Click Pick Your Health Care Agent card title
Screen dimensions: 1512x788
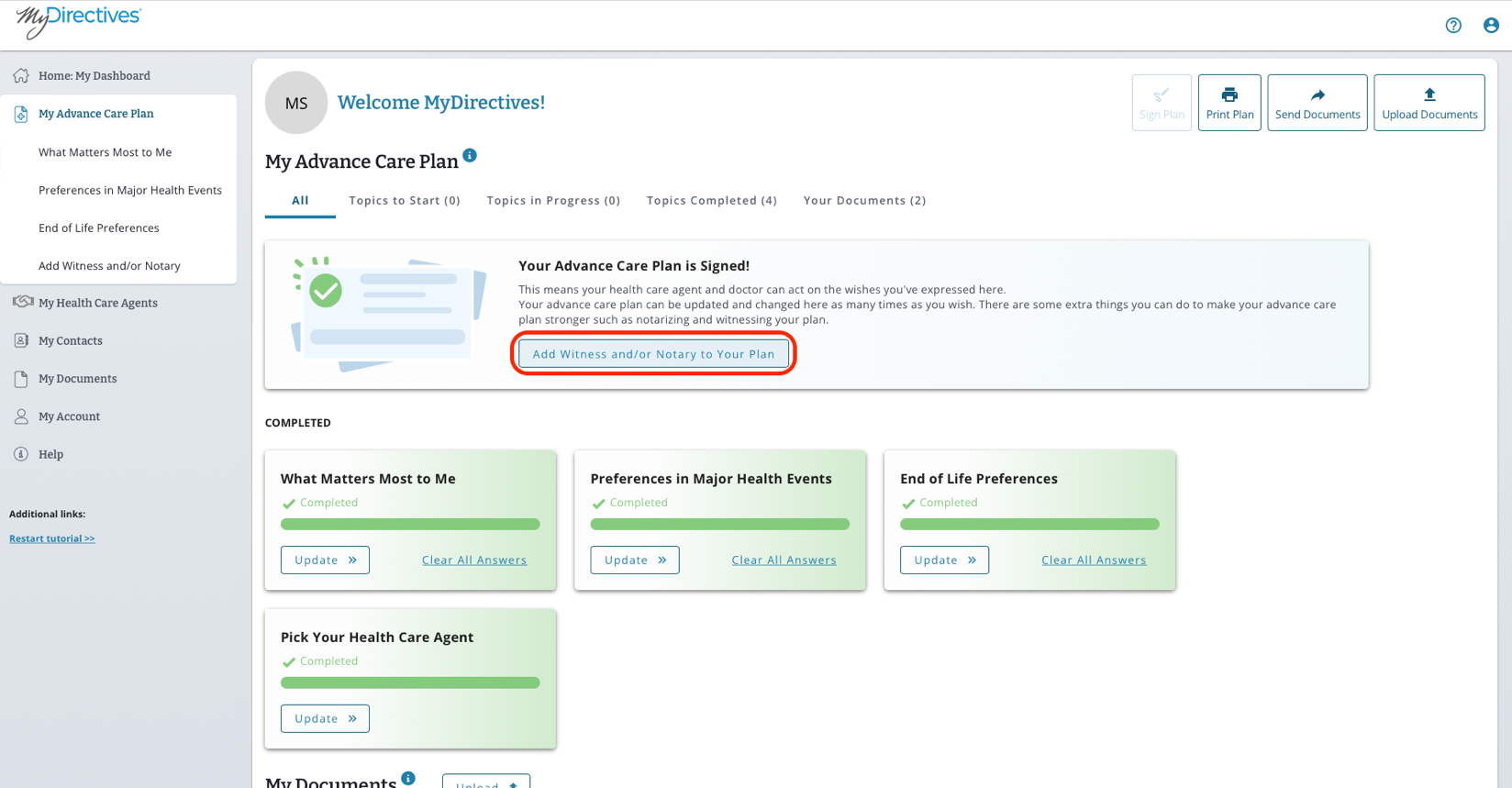click(x=377, y=637)
